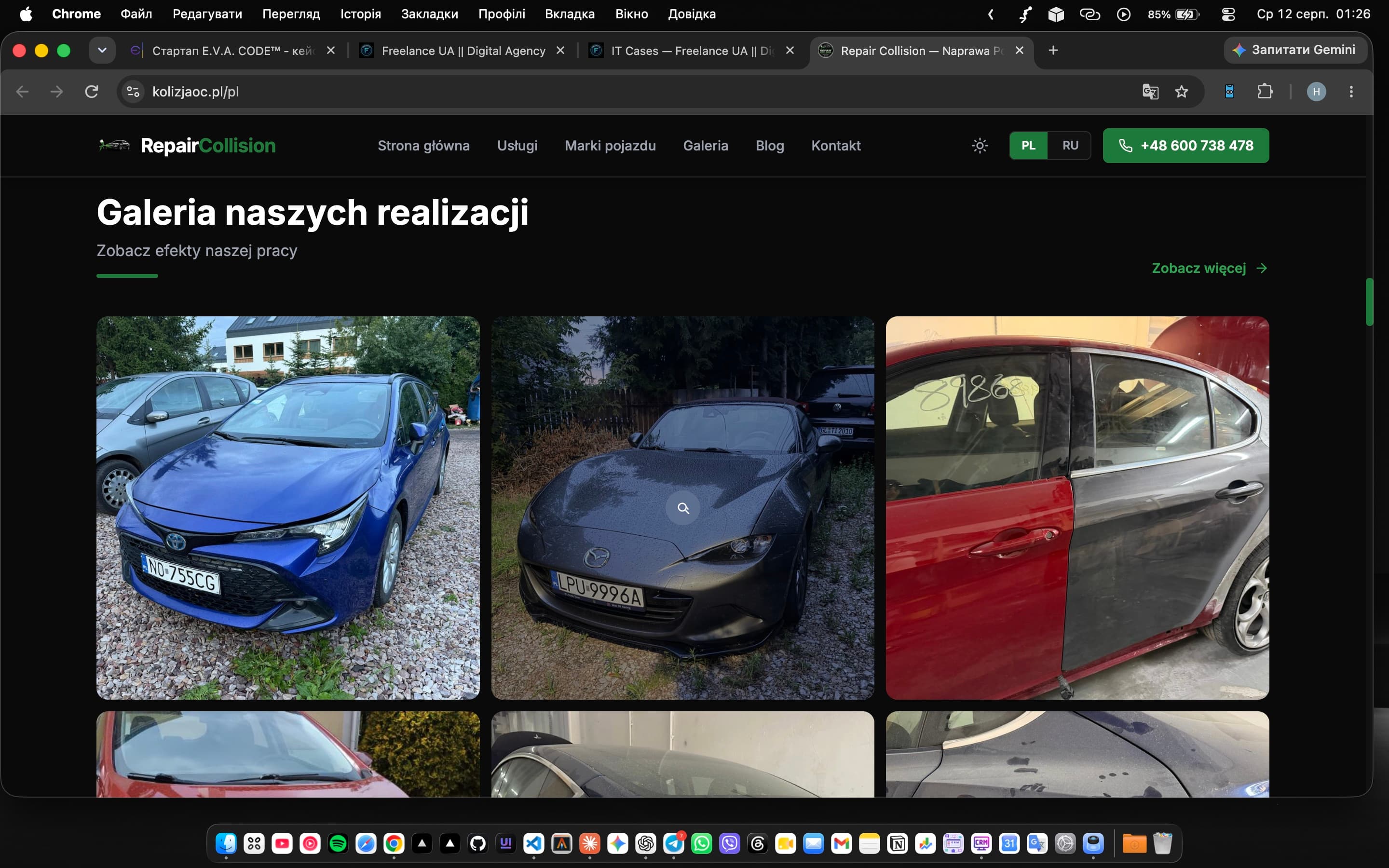This screenshot has height=868, width=1389.
Task: Open the blue phone extension icon in Chrome toolbar
Action: coord(1229,92)
